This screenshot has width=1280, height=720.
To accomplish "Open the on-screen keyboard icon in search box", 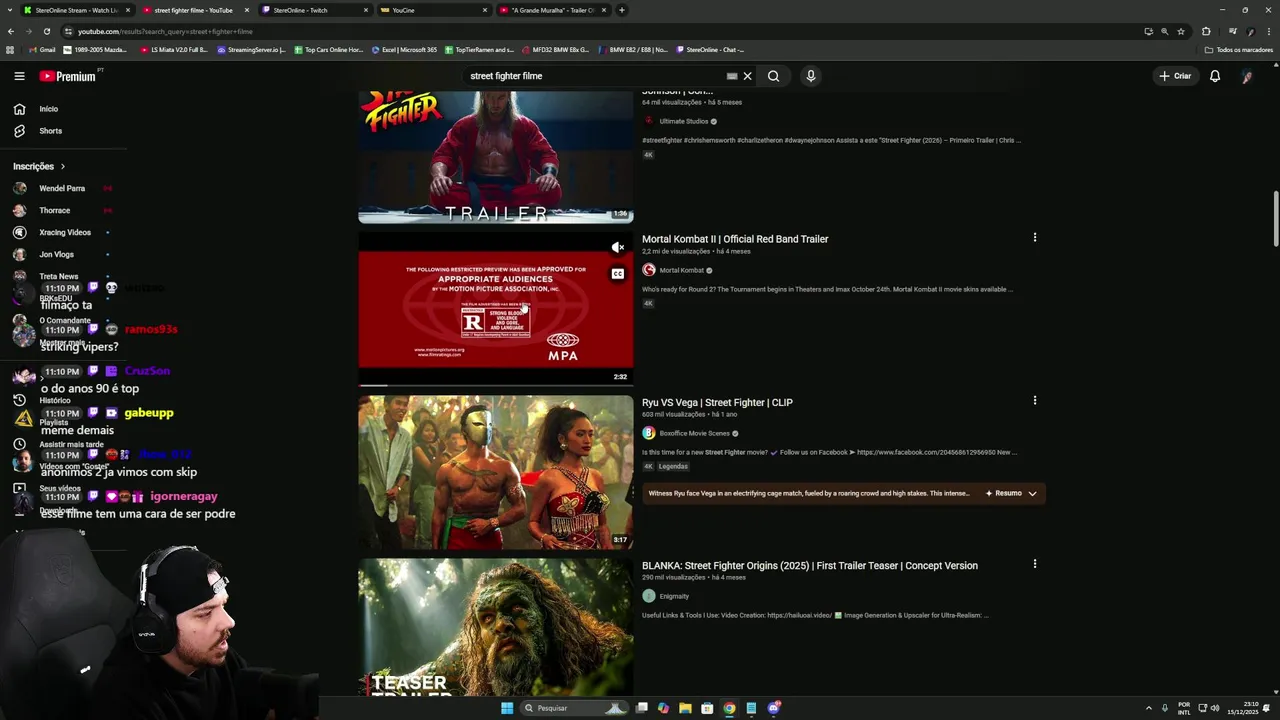I will [x=732, y=76].
